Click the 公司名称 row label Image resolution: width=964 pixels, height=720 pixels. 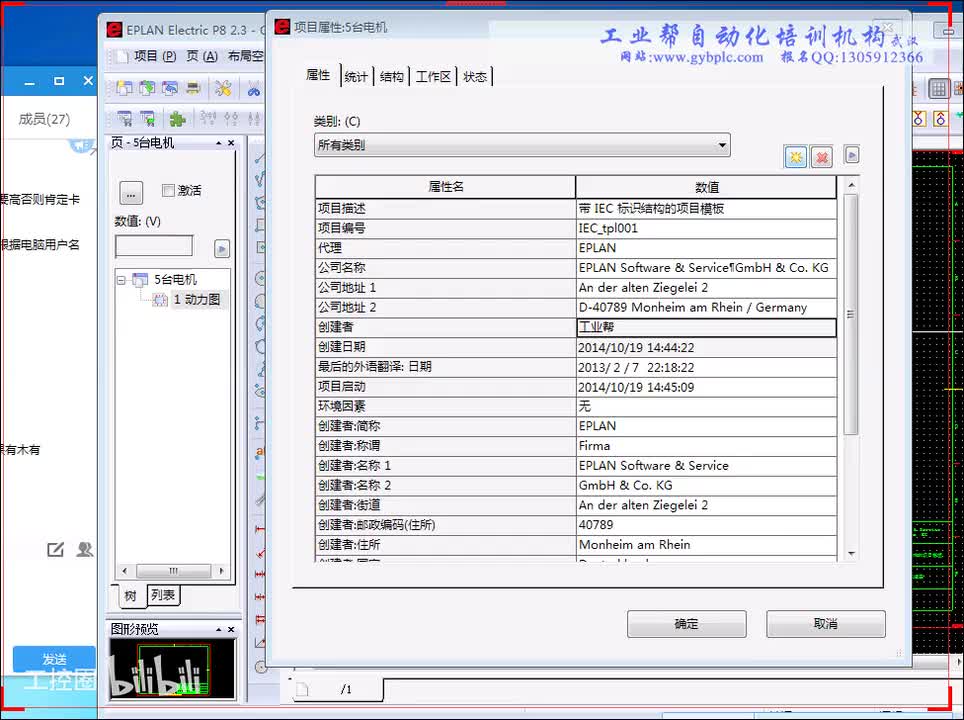pos(342,267)
